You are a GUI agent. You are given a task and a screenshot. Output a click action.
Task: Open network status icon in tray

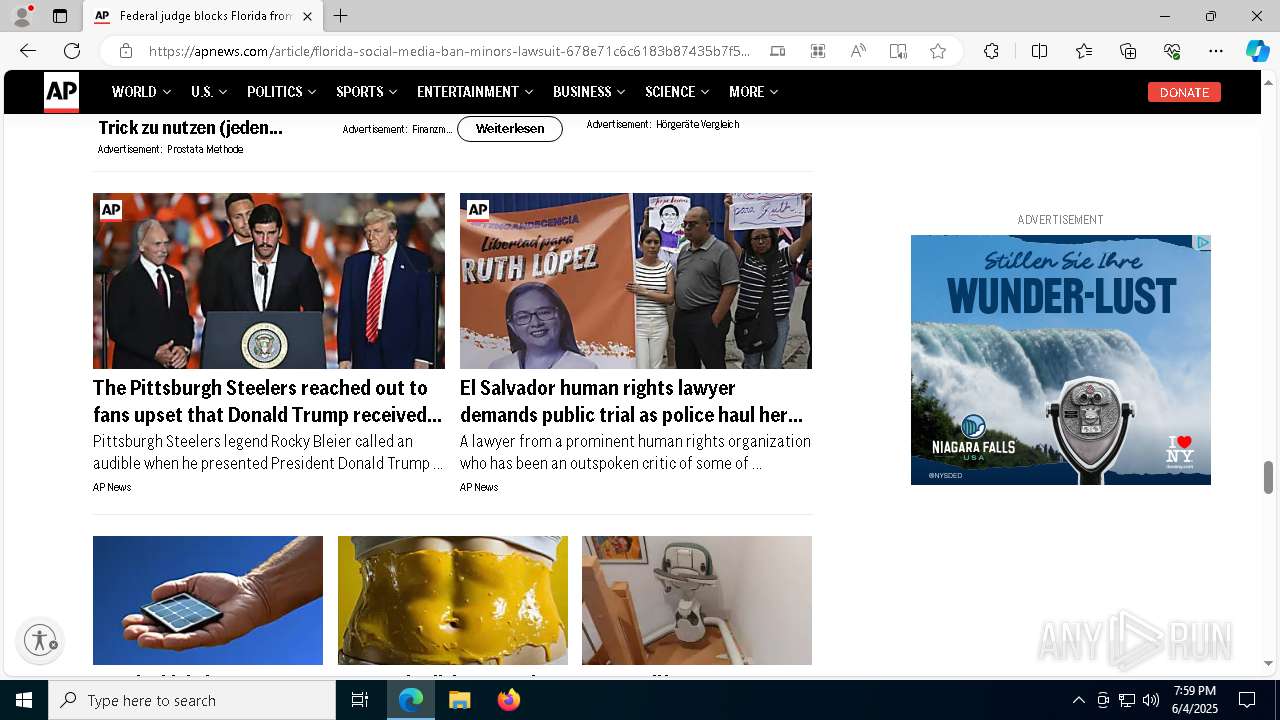tap(1127, 700)
